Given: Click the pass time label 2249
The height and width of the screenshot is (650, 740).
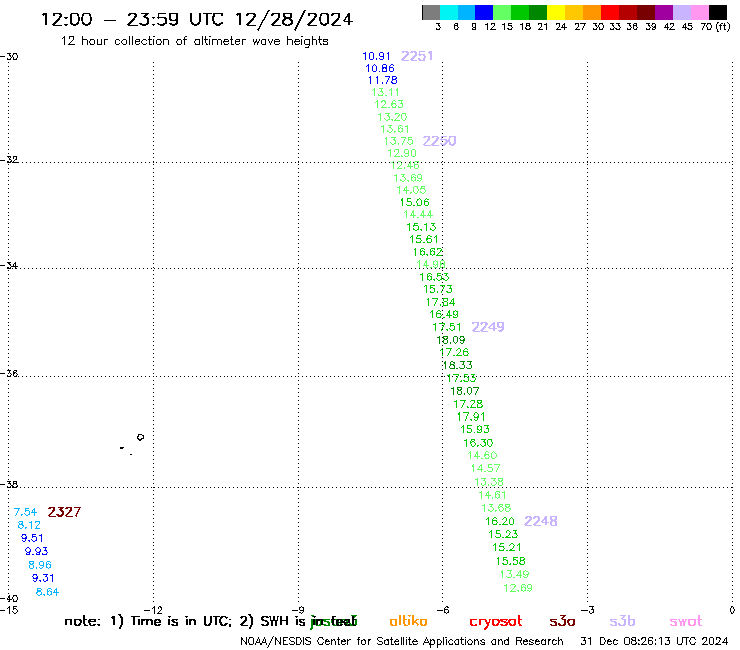Looking at the screenshot, I should point(488,327).
